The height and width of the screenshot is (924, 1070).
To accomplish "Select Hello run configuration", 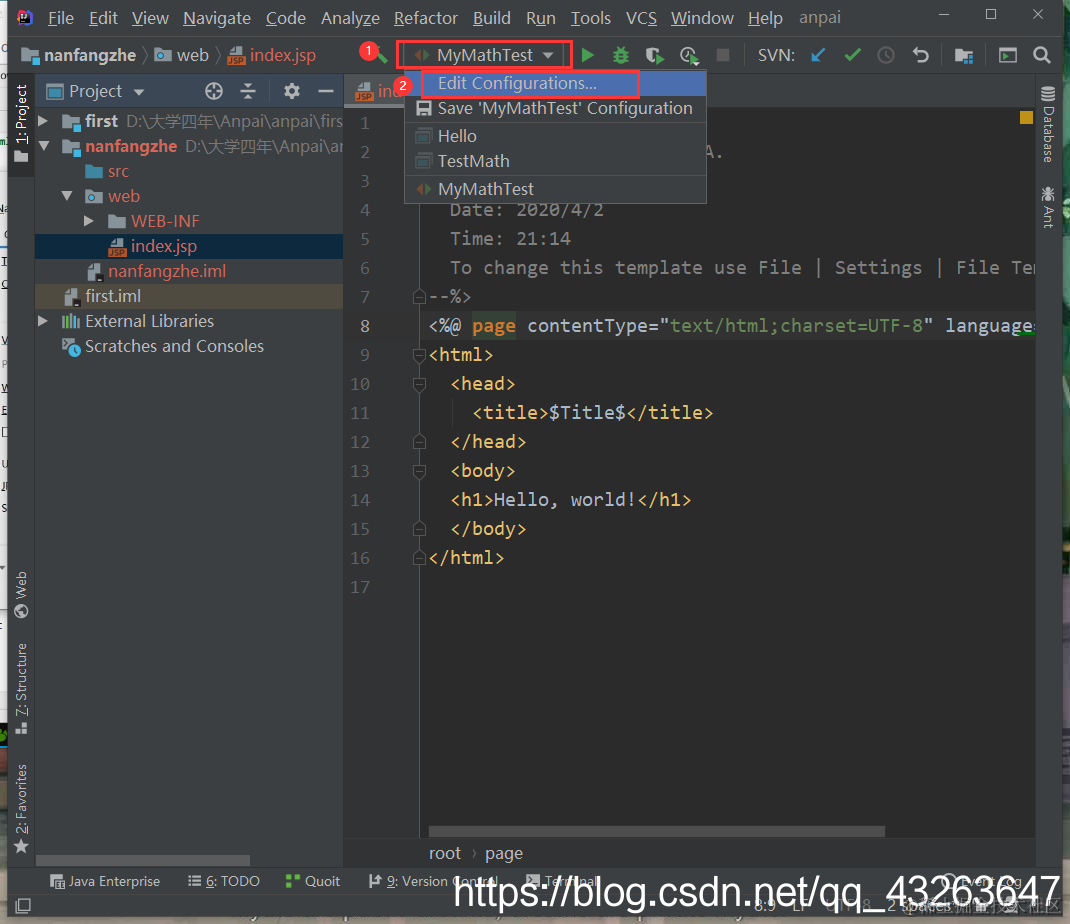I will (x=555, y=136).
